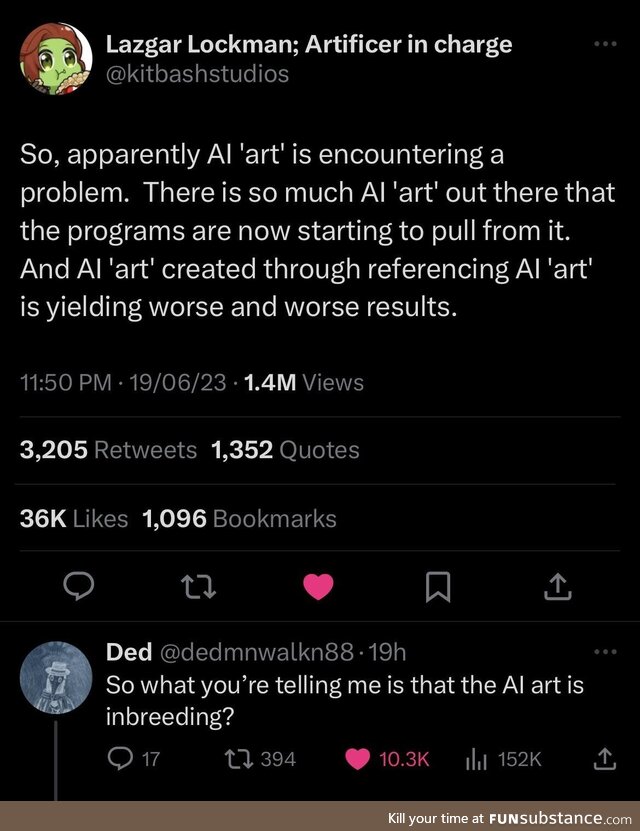Unlike the main tweet's pink heart
Screen dimensions: 640x831
click(318, 588)
